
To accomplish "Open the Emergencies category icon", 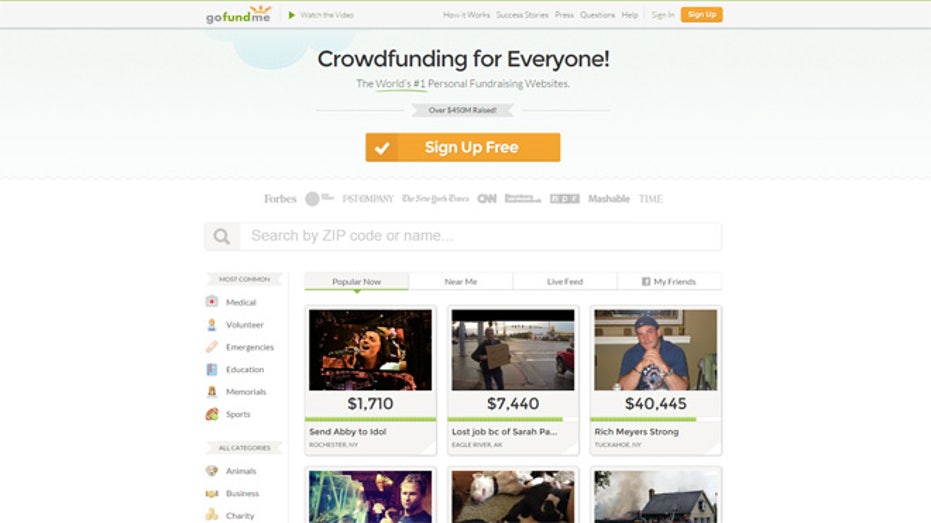I will point(212,347).
